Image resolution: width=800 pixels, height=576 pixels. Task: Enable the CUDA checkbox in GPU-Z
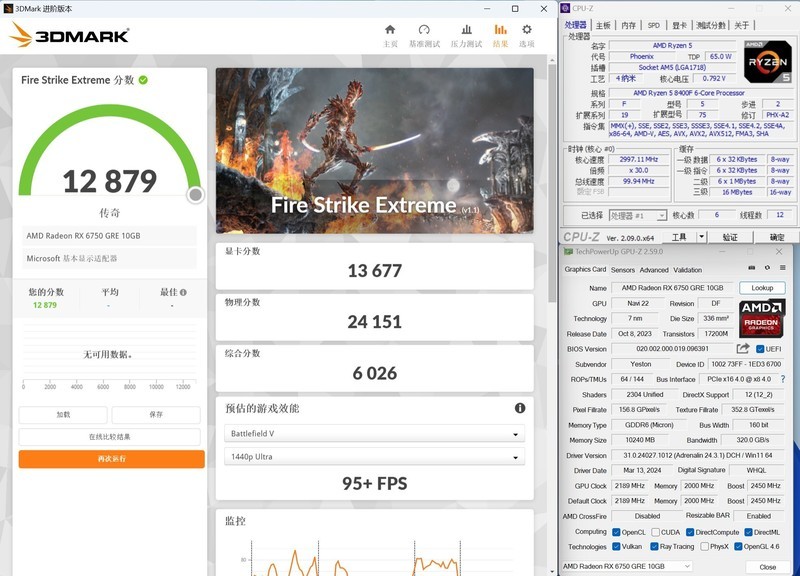click(655, 533)
